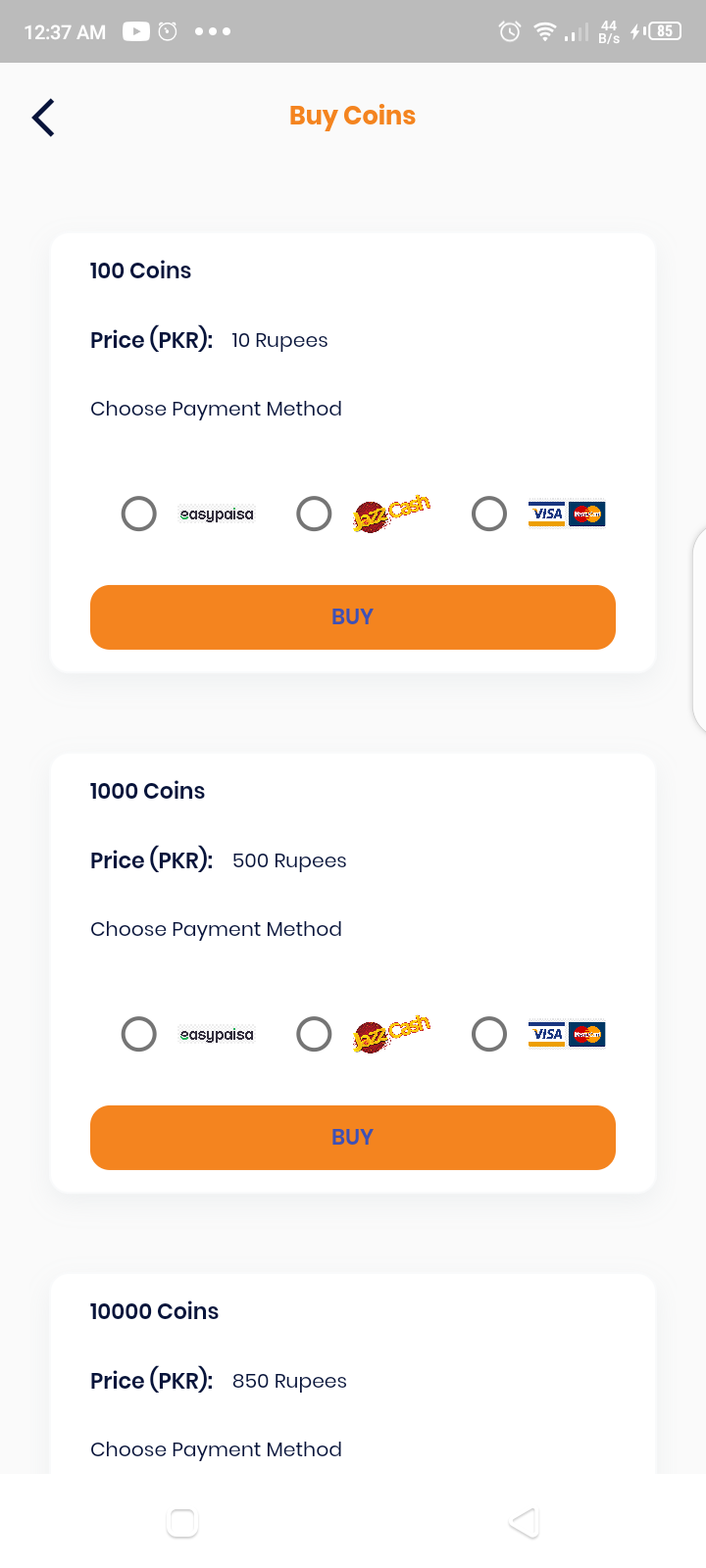The image size is (706, 1568).
Task: Click BUY for the 100 Coins package
Action: click(x=353, y=617)
